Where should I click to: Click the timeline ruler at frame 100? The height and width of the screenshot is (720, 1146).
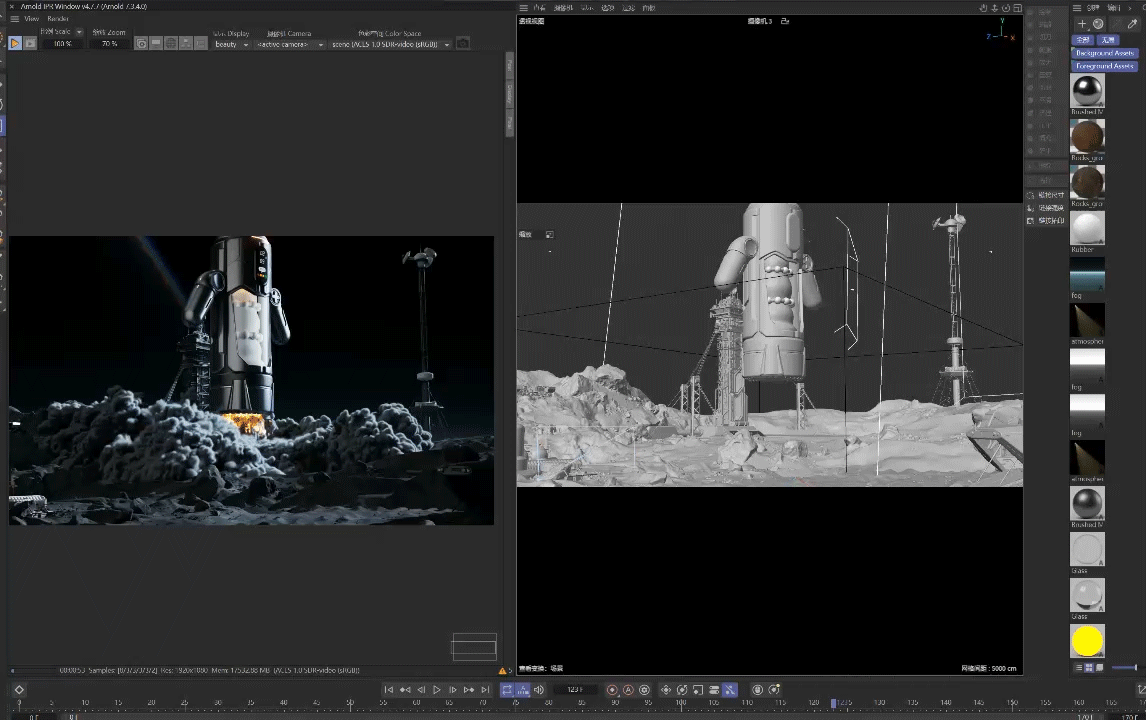pyautogui.click(x=680, y=703)
